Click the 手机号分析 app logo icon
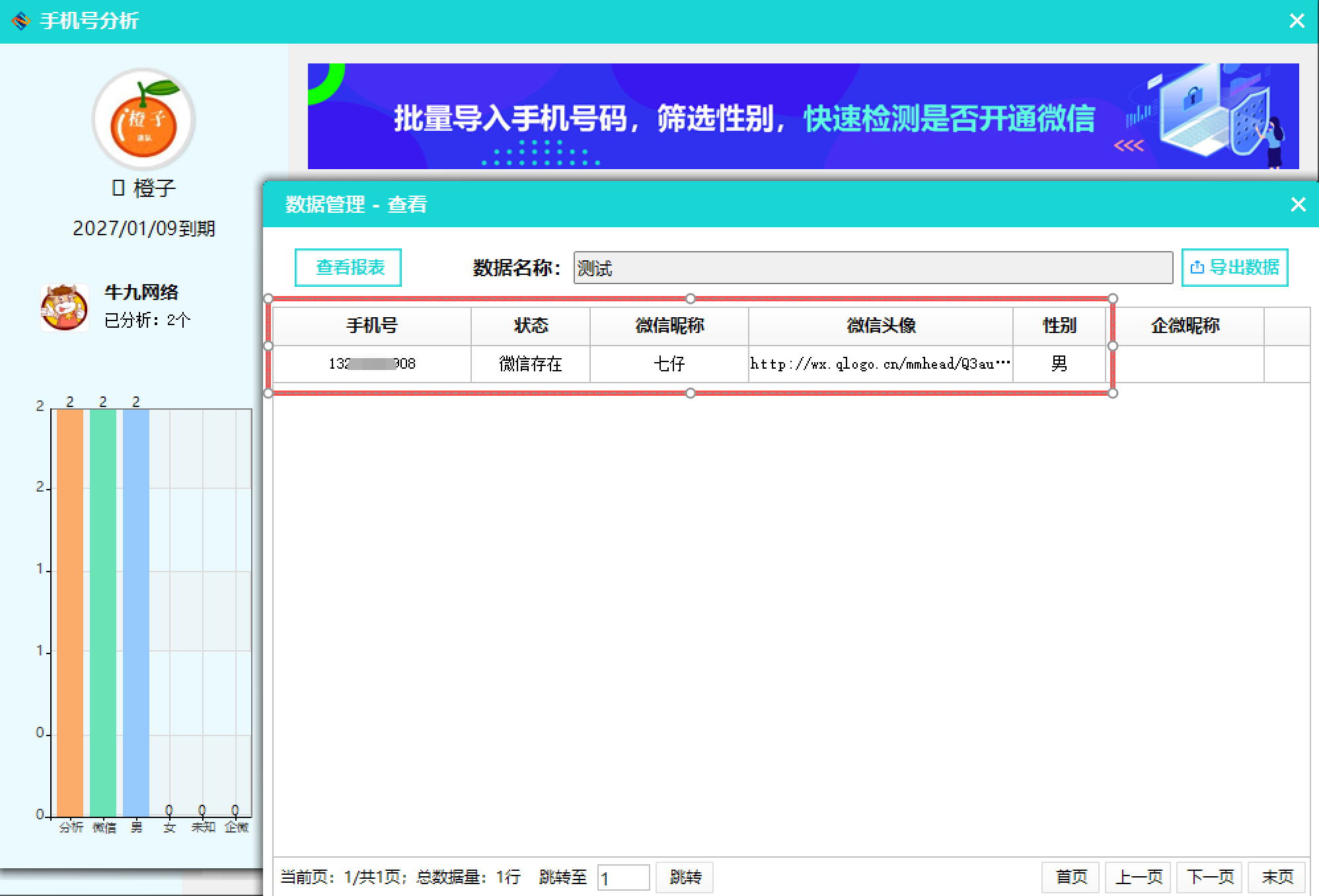1319x896 pixels. point(20,20)
